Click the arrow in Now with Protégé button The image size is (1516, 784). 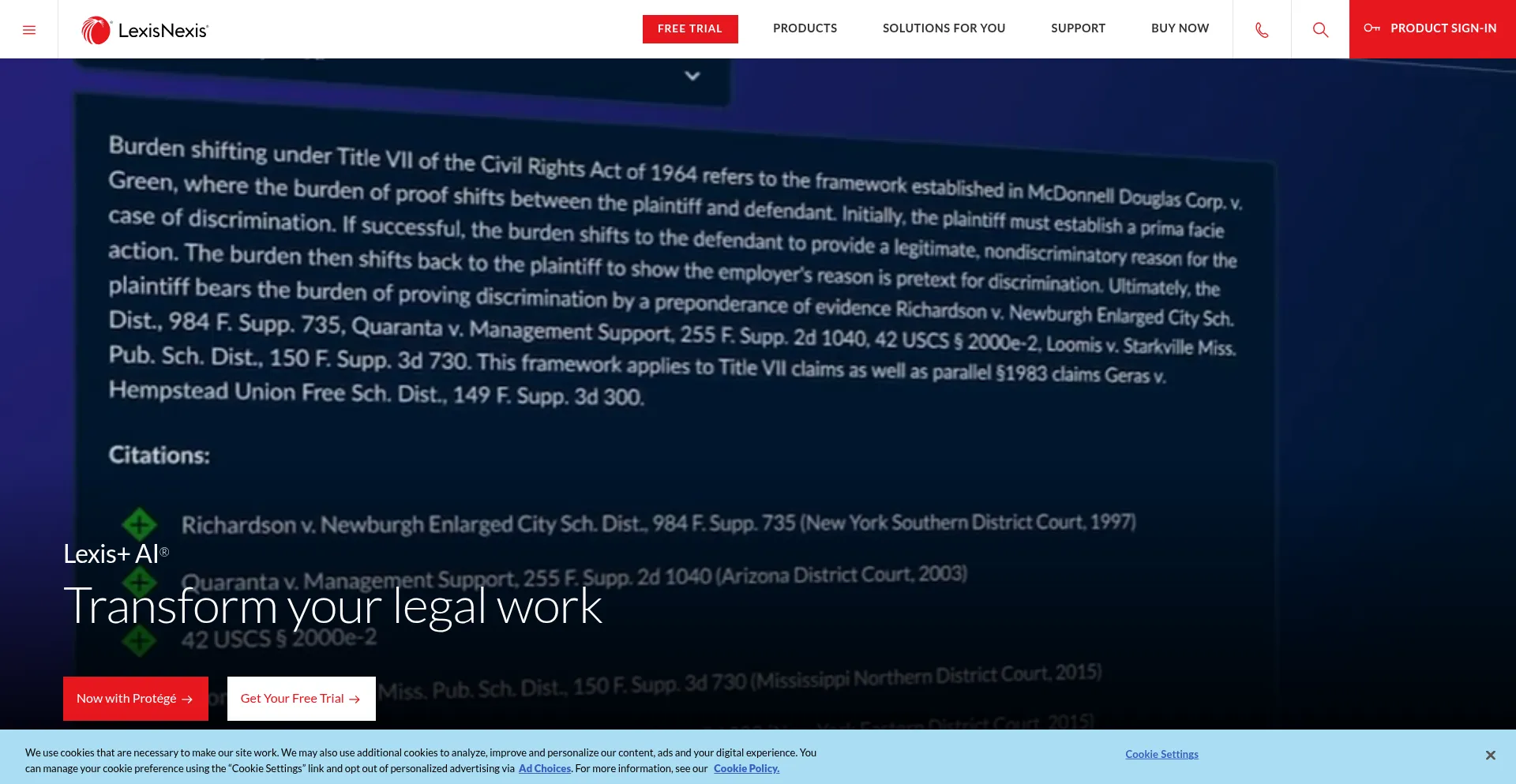(x=187, y=700)
